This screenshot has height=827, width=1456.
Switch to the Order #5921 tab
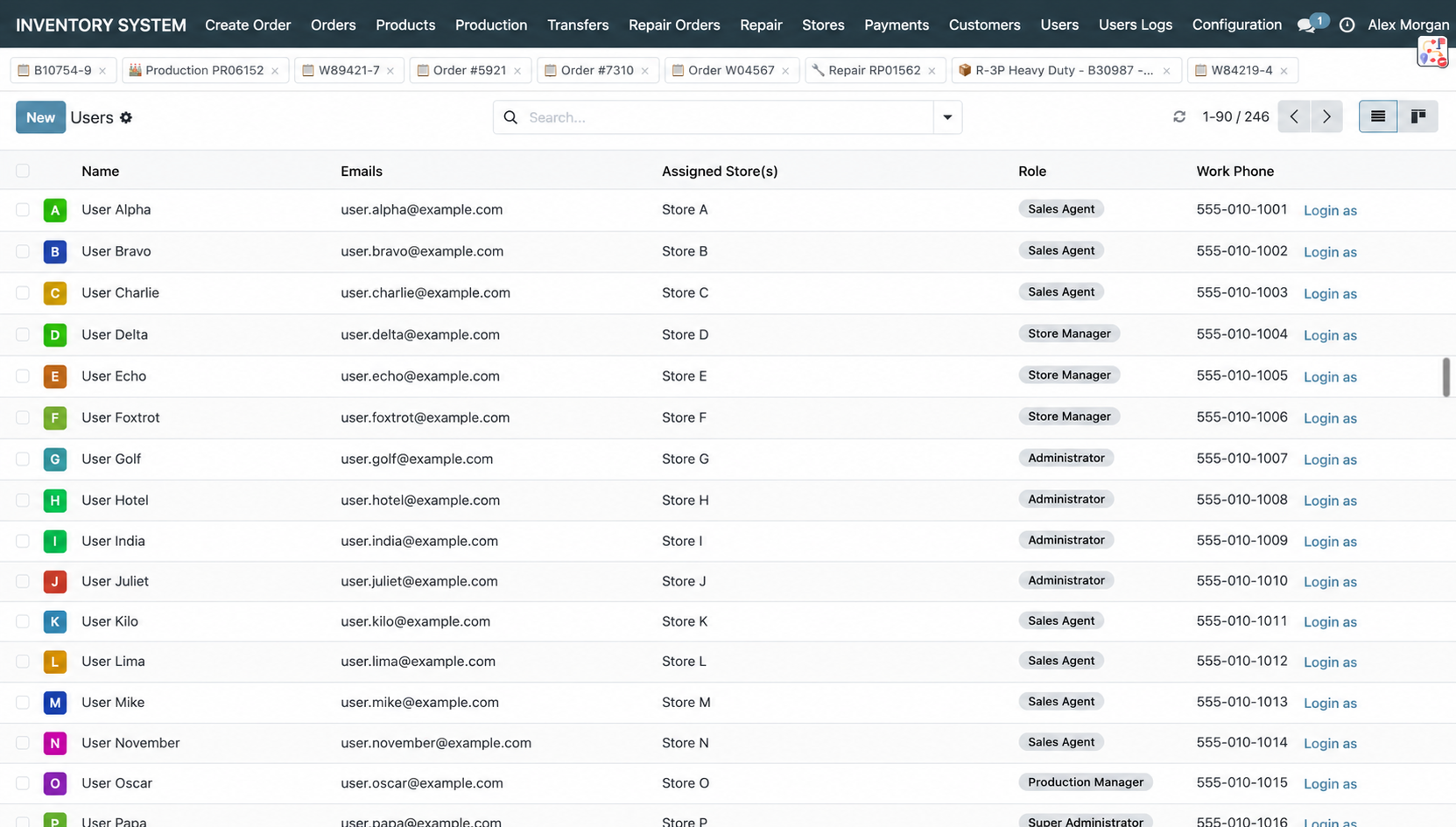tap(469, 70)
